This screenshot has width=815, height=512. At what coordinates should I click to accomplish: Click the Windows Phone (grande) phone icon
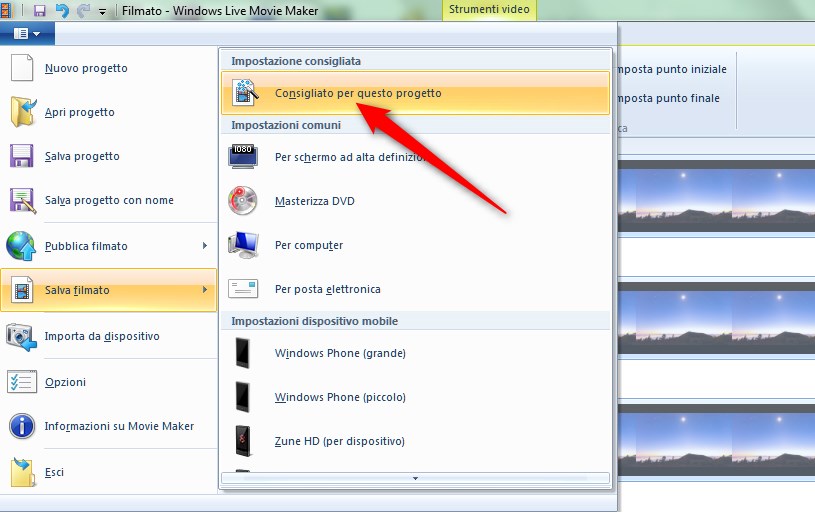pos(243,353)
